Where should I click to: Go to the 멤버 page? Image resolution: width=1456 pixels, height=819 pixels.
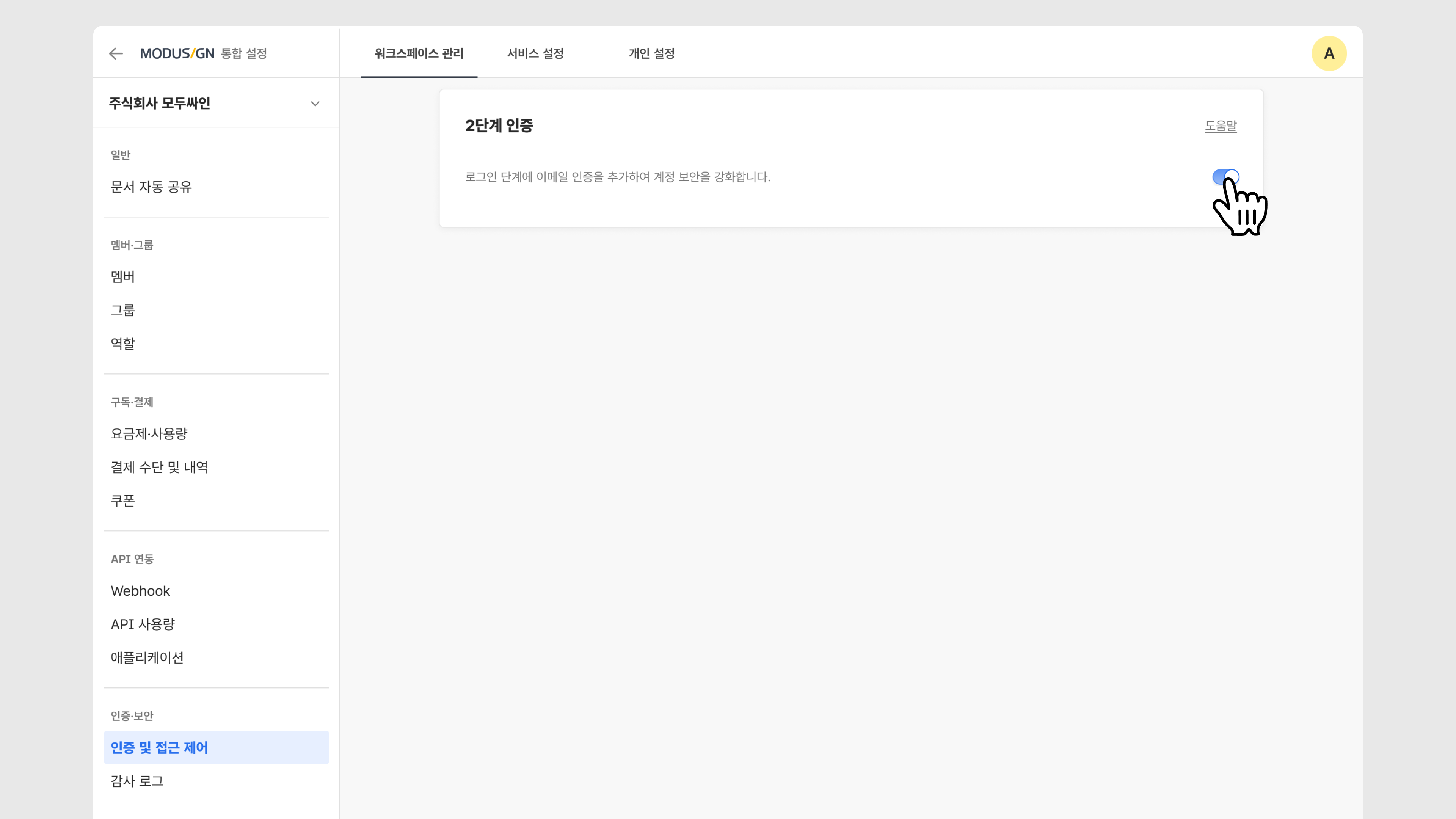click(122, 277)
